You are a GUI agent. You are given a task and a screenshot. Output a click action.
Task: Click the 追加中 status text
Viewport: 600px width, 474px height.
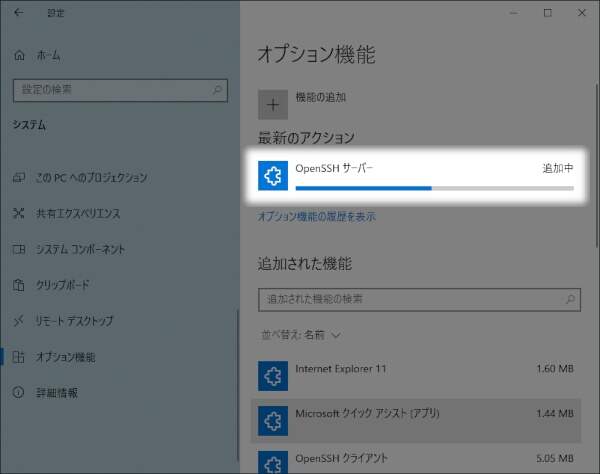point(558,168)
